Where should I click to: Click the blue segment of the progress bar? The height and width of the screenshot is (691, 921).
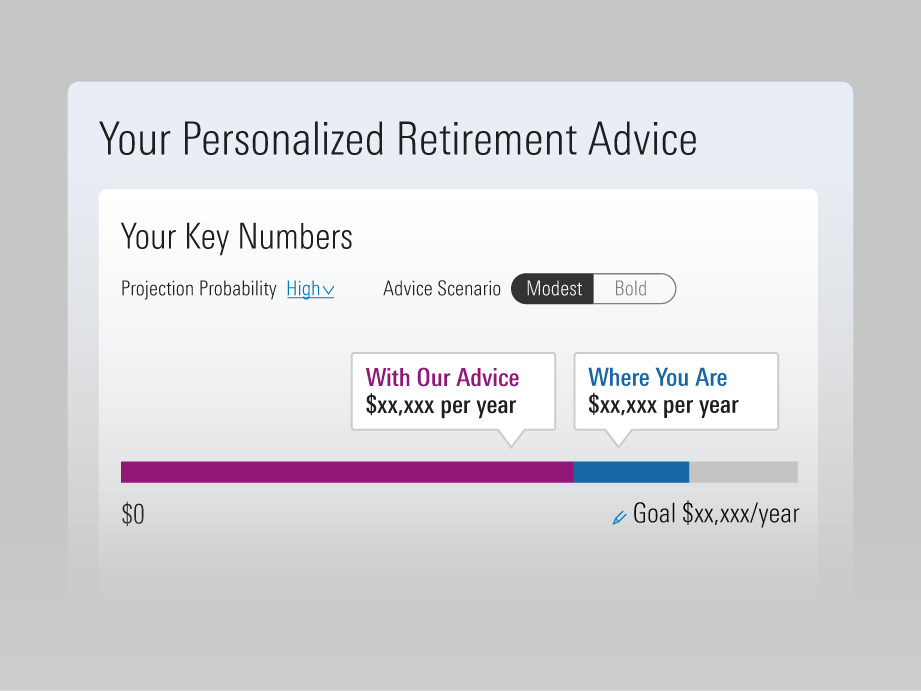click(x=631, y=472)
